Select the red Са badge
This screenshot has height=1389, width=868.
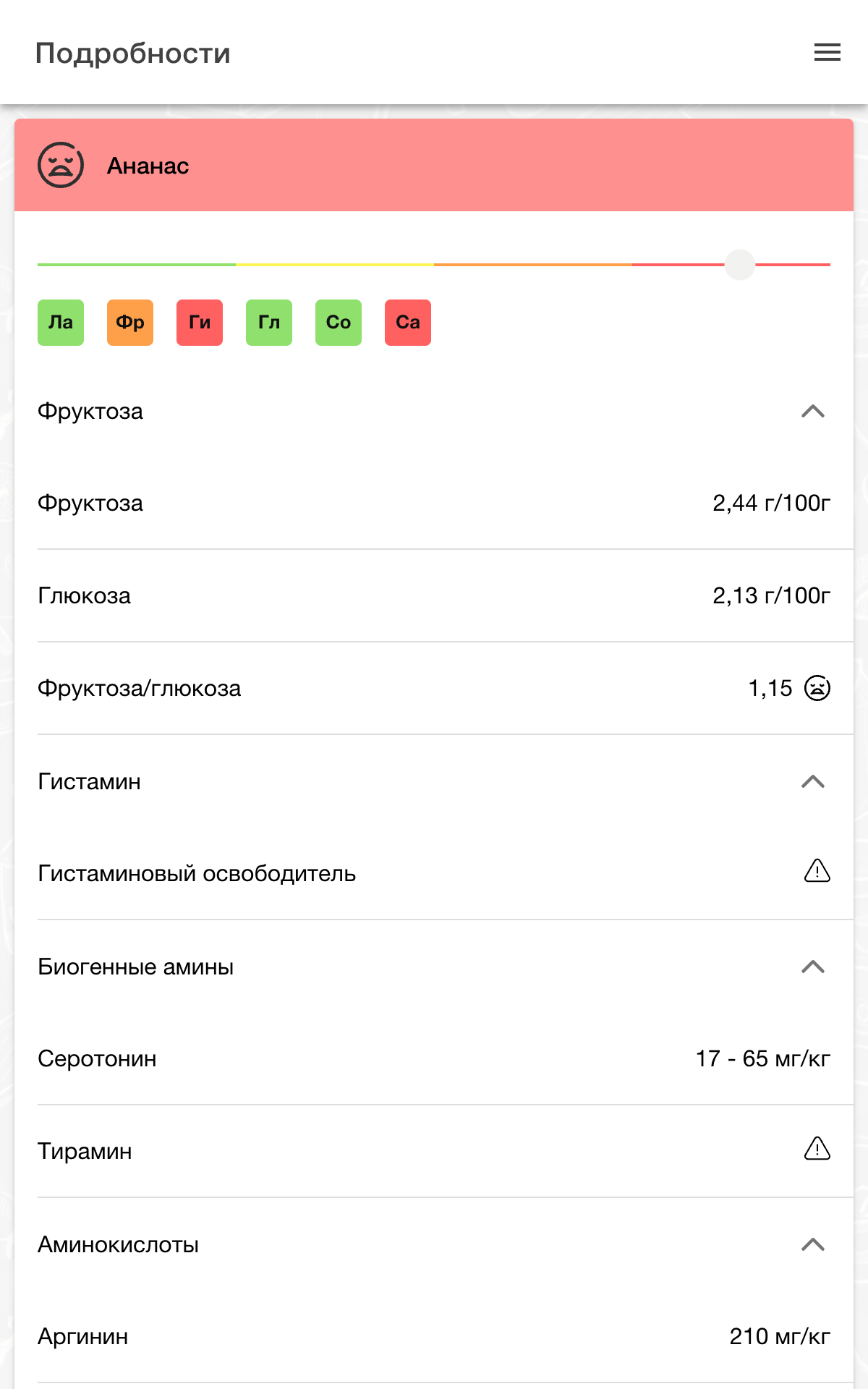408,323
